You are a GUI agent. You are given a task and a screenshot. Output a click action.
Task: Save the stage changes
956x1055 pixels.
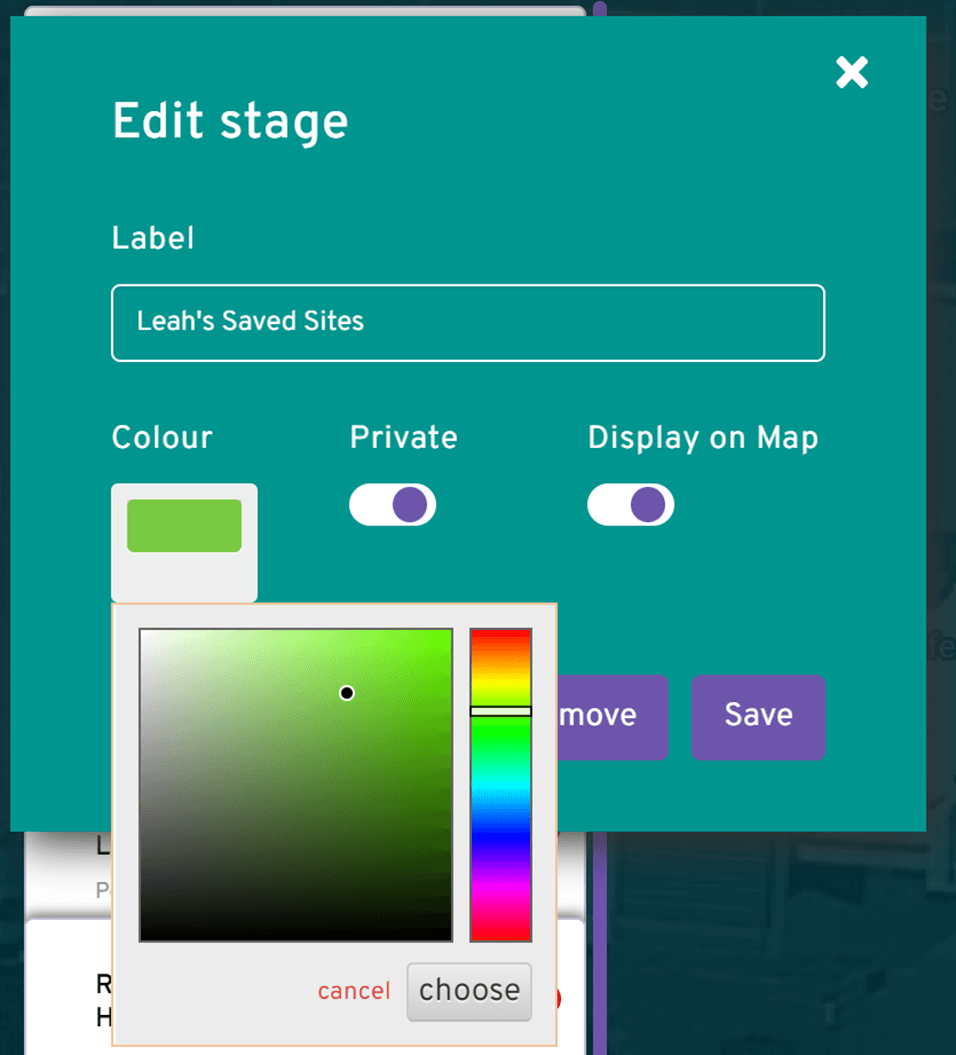pos(758,716)
